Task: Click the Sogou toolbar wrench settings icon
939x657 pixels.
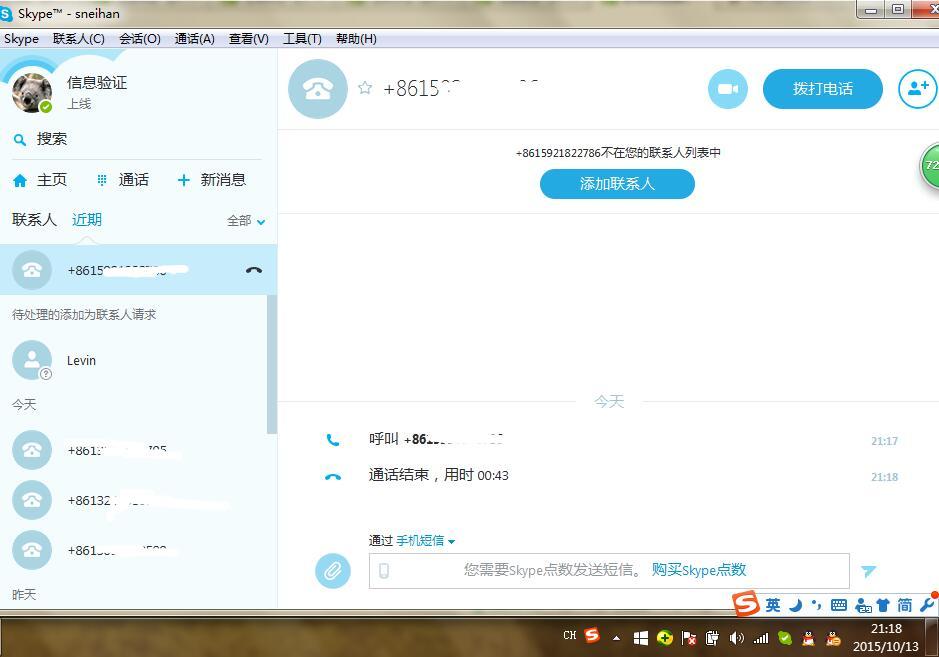Action: (x=928, y=605)
